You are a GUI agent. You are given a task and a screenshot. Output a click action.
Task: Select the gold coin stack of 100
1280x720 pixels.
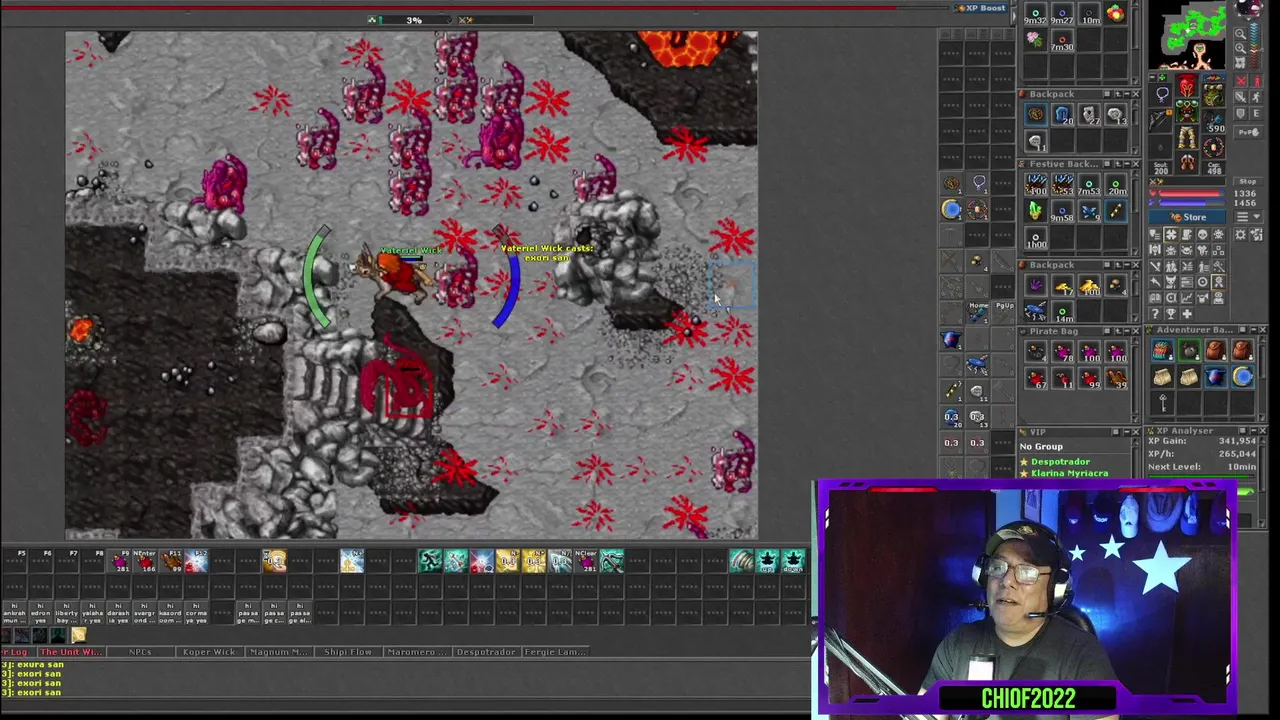(1089, 286)
